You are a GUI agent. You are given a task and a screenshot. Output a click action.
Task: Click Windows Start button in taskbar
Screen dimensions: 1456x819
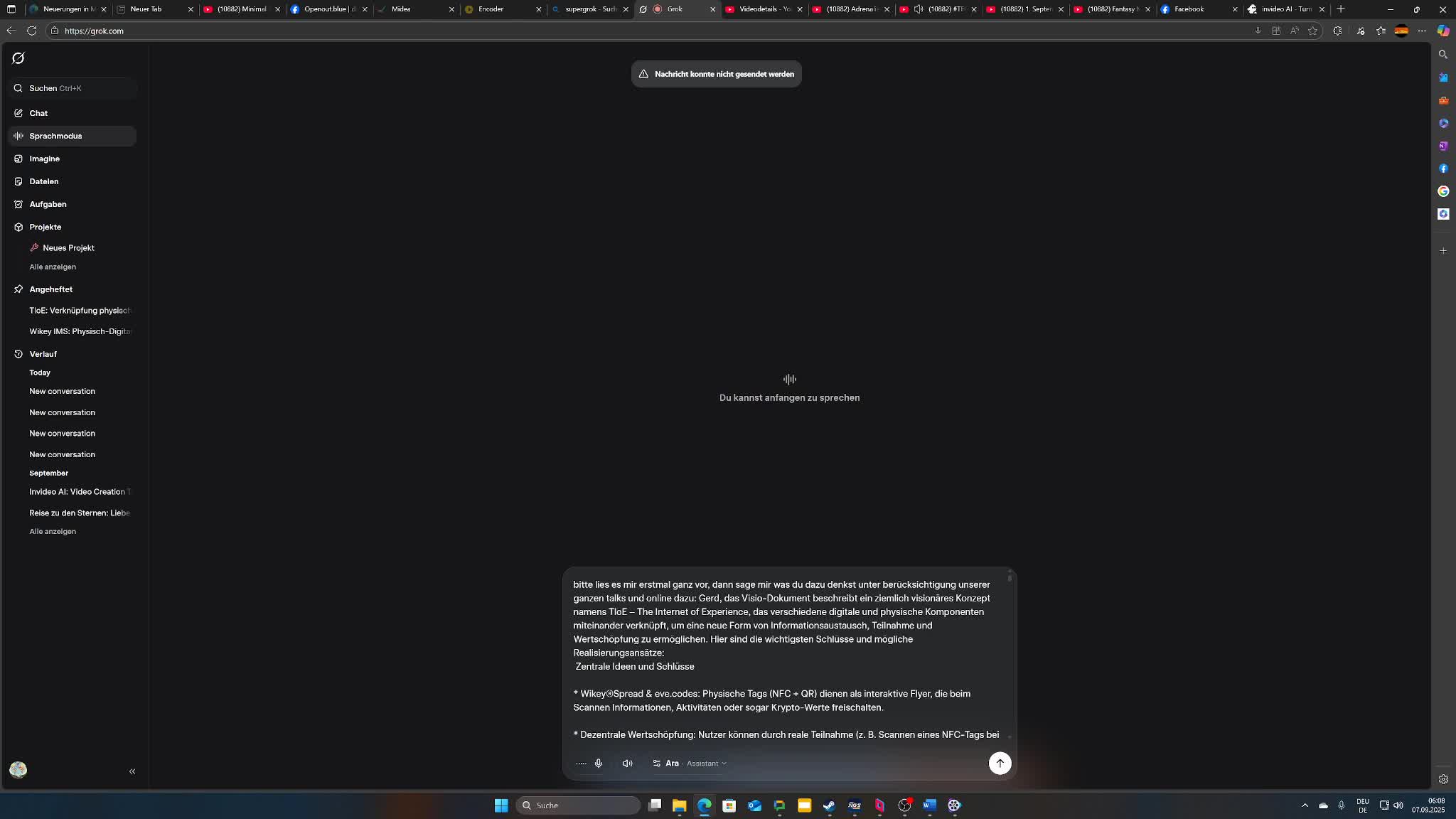click(x=501, y=805)
